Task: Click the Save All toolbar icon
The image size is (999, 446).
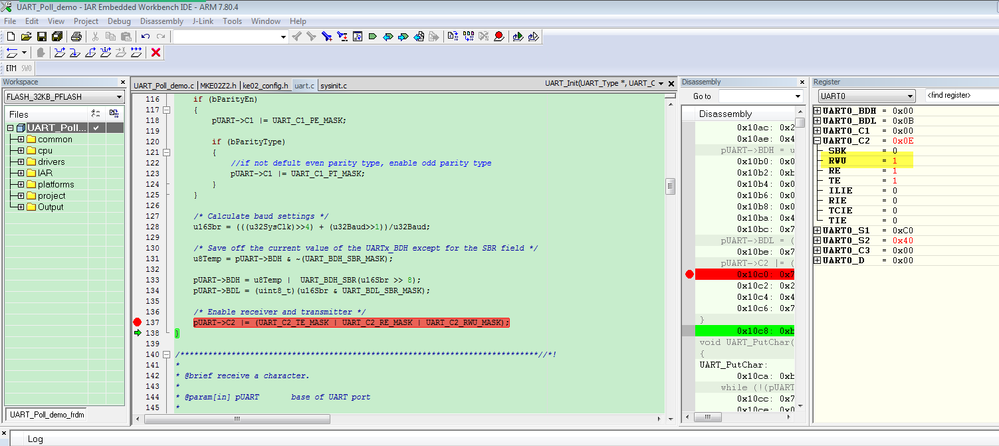Action: click(x=57, y=36)
